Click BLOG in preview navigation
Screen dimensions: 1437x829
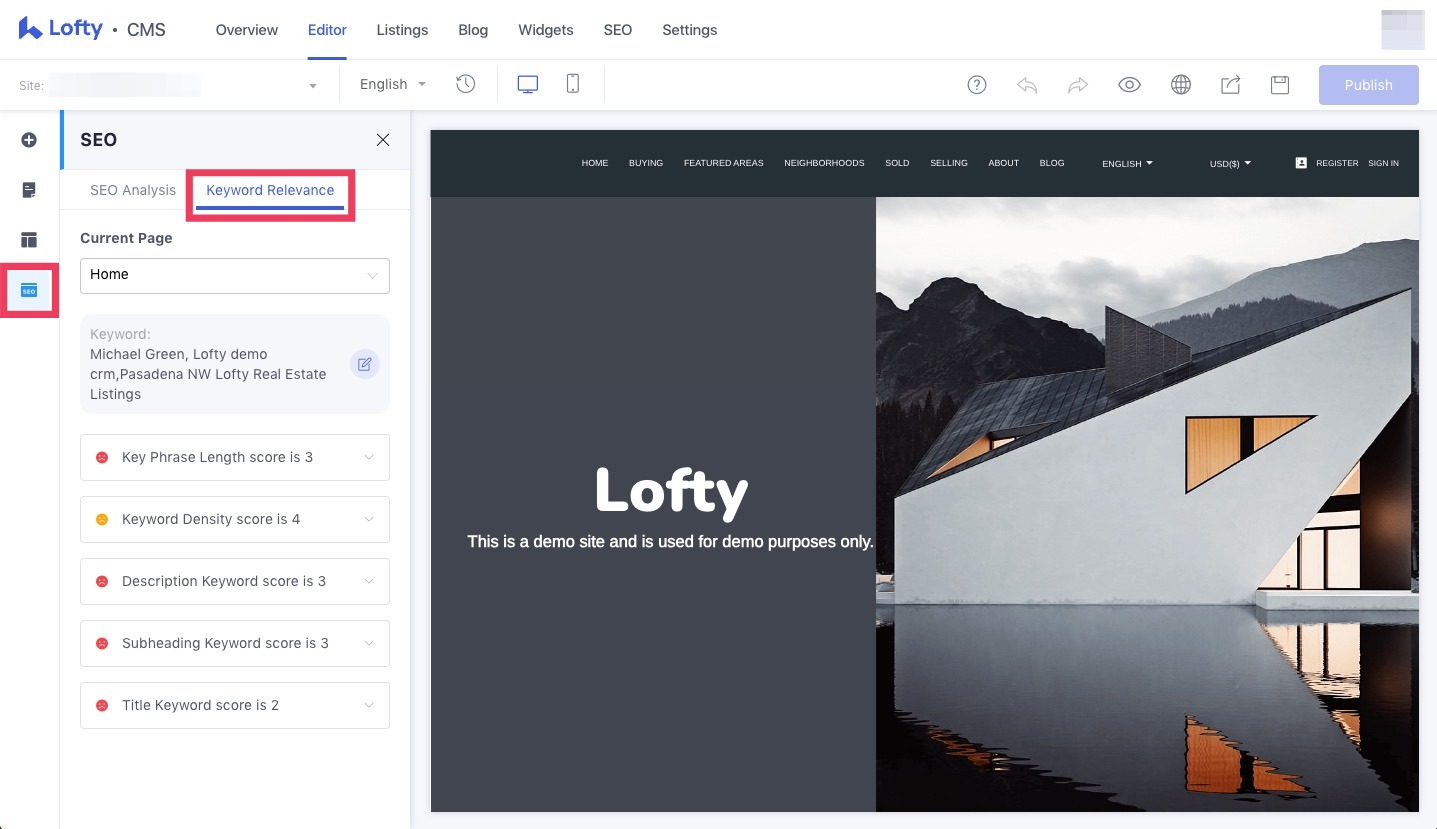point(1052,163)
